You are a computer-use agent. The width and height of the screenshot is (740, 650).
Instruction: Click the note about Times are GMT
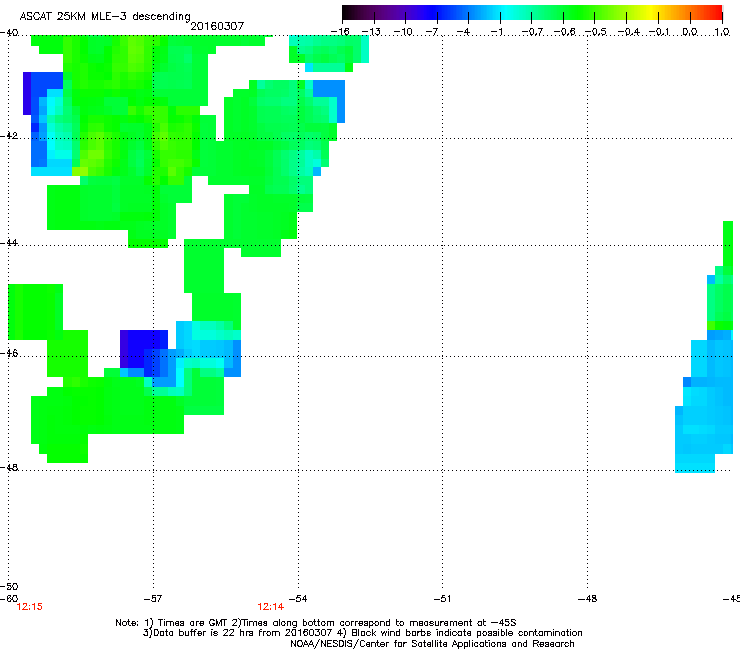[x=316, y=623]
